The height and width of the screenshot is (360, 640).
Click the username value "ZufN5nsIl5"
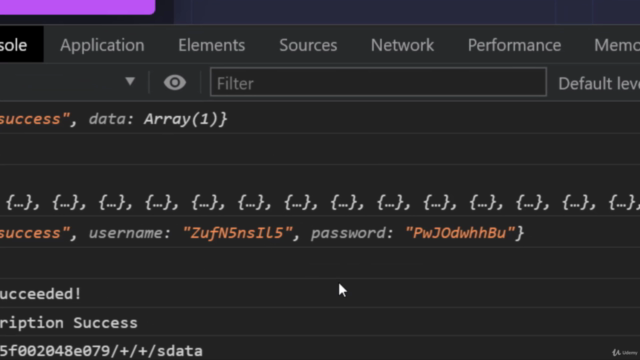pos(238,233)
